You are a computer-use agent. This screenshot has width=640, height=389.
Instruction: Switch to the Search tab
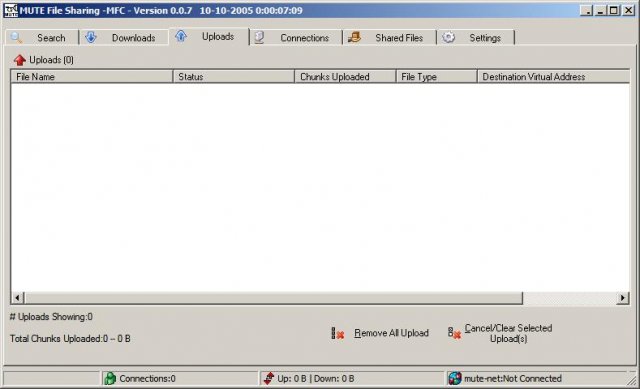pyautogui.click(x=42, y=38)
